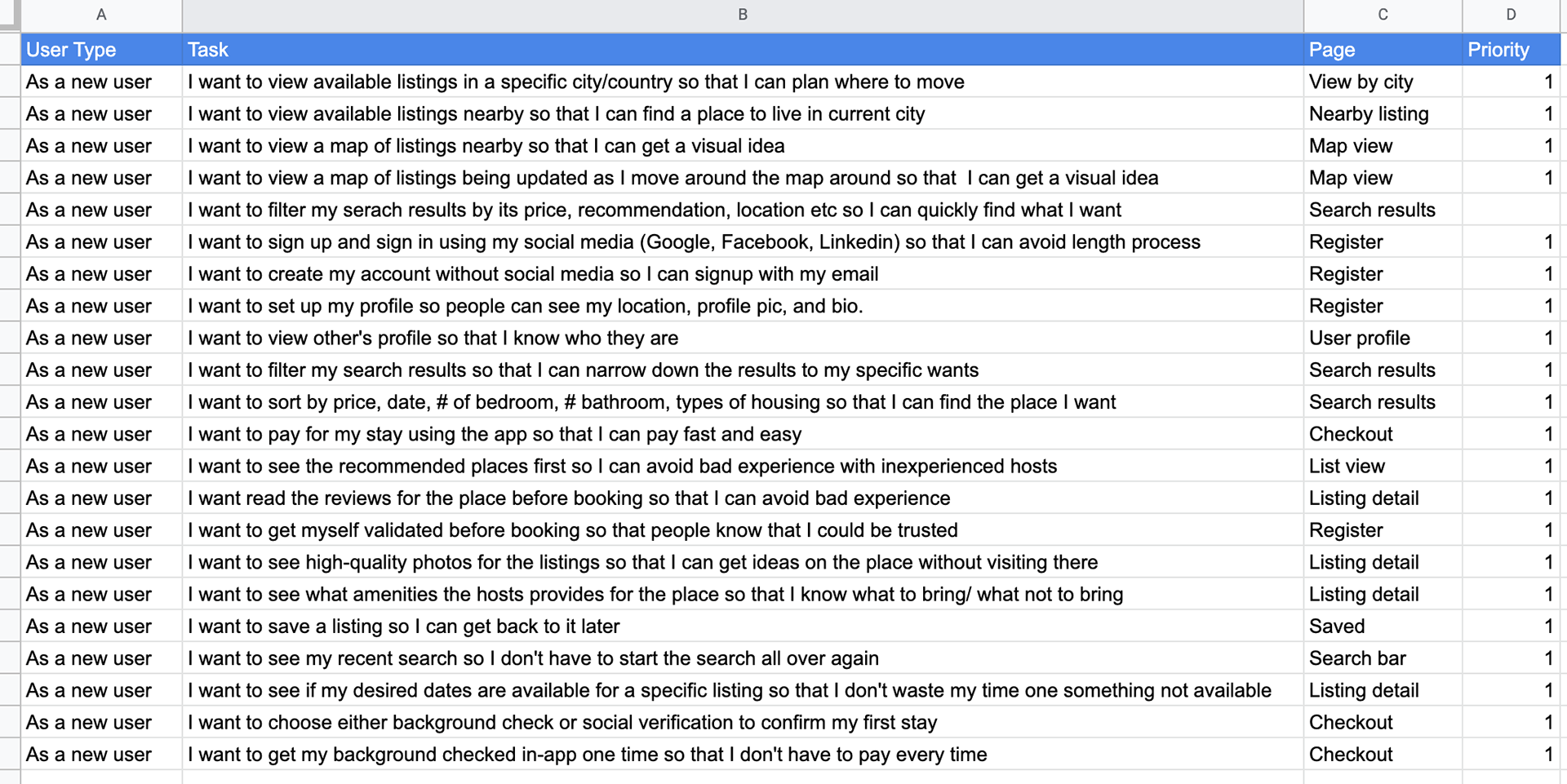Select column A header

(101, 16)
